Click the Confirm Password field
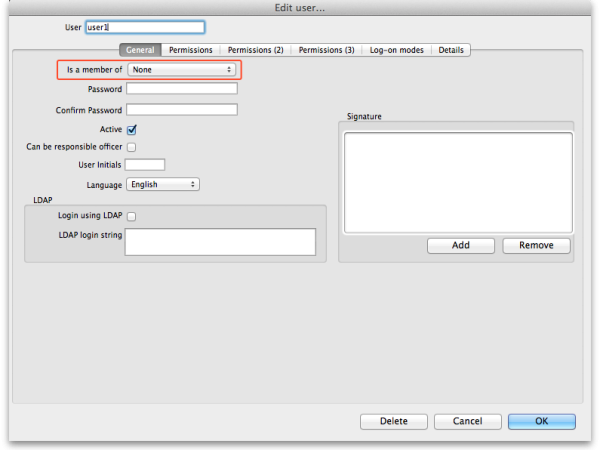 tap(182, 109)
